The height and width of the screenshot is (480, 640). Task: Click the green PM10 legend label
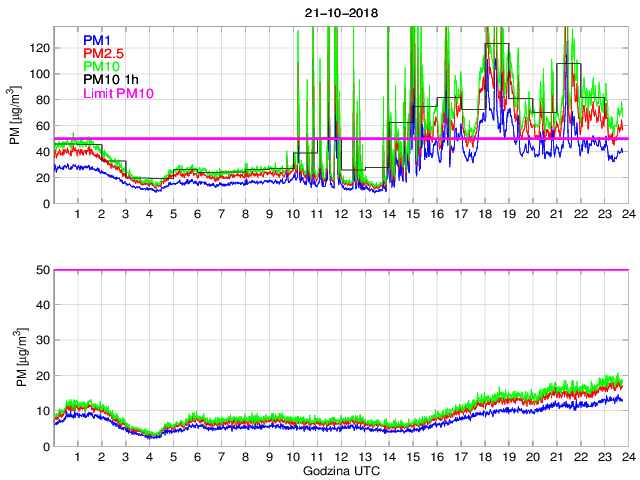tap(100, 67)
